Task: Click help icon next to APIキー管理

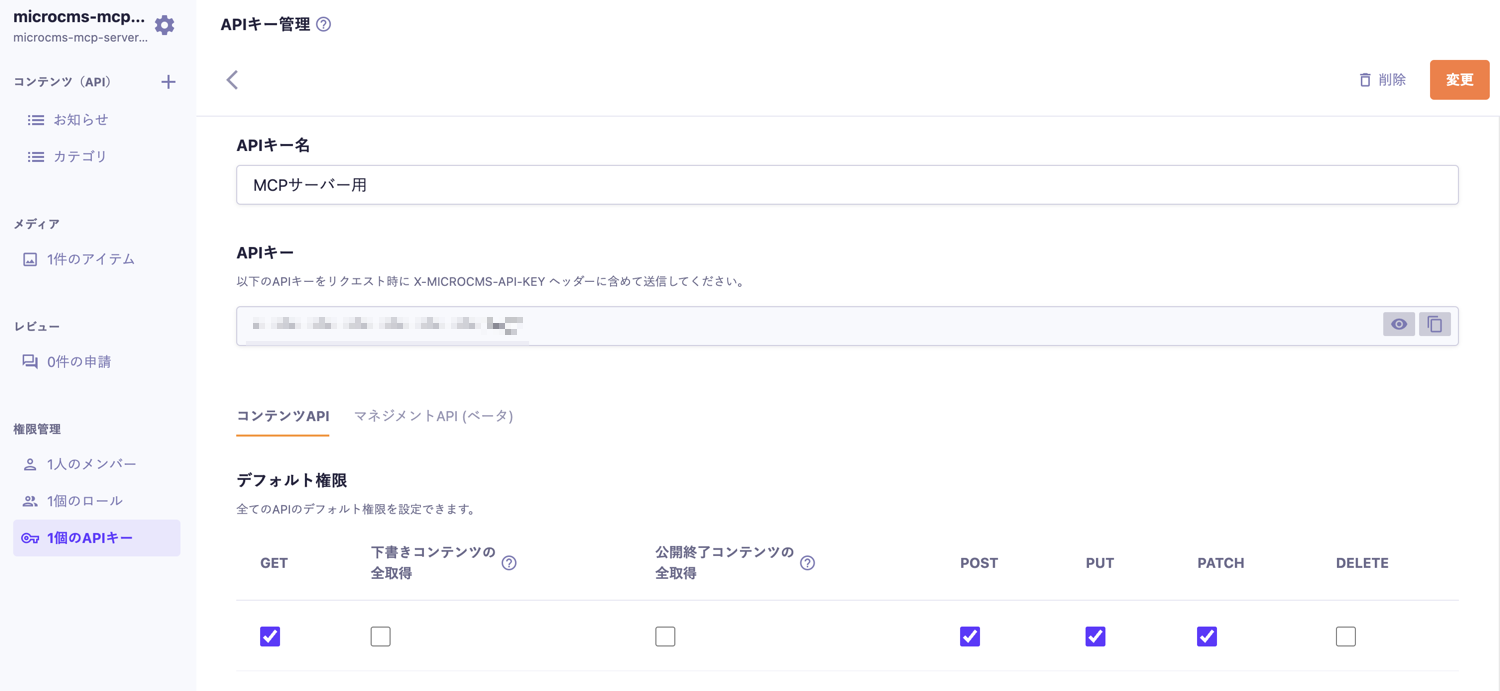Action: pos(323,24)
